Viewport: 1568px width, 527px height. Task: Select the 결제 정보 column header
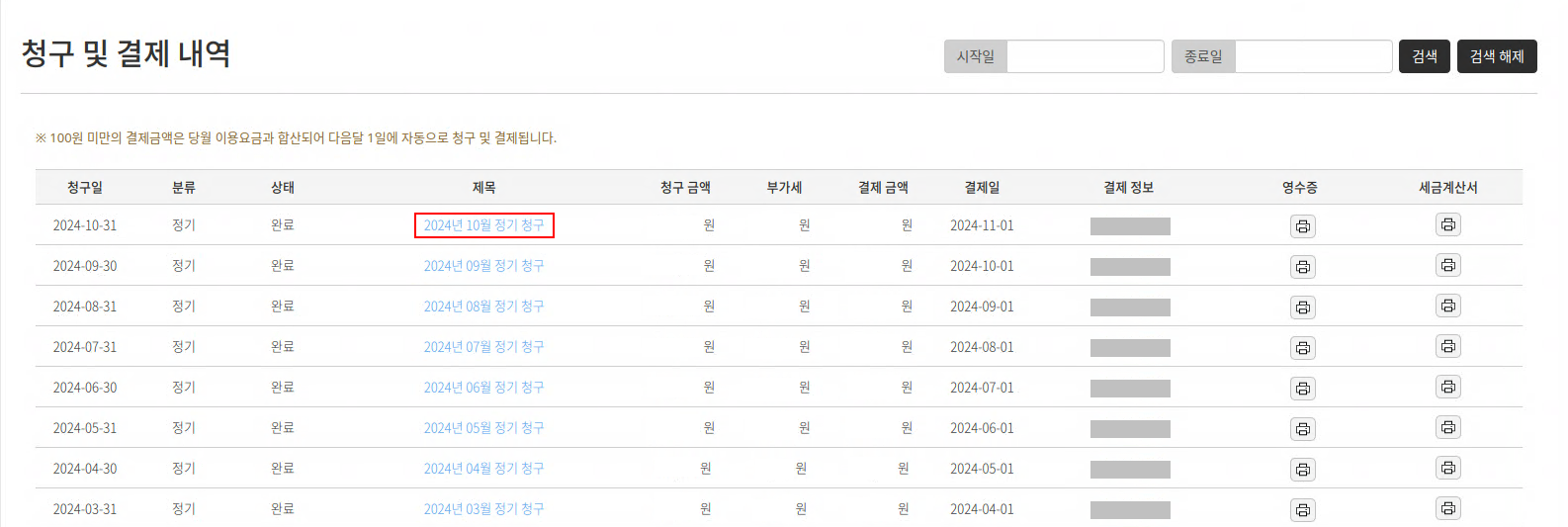coord(1129,187)
